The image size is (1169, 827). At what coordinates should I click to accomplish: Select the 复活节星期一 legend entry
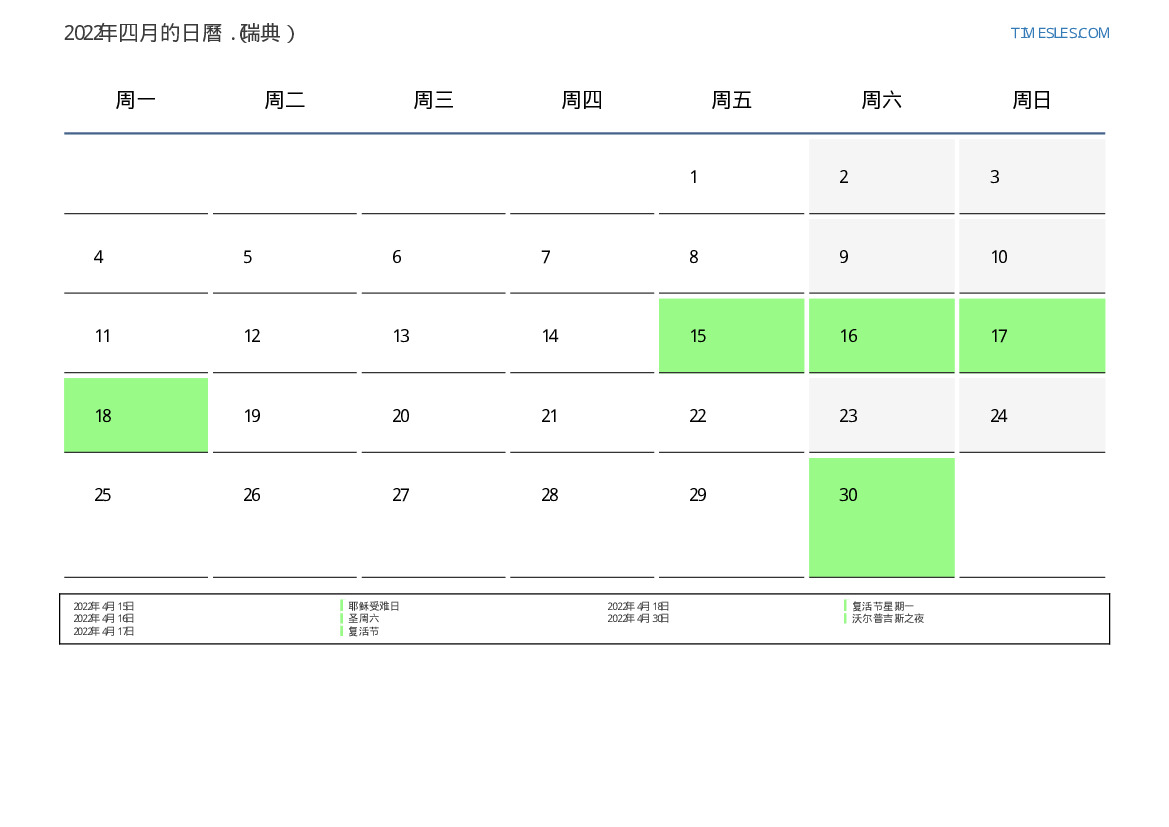coord(882,606)
